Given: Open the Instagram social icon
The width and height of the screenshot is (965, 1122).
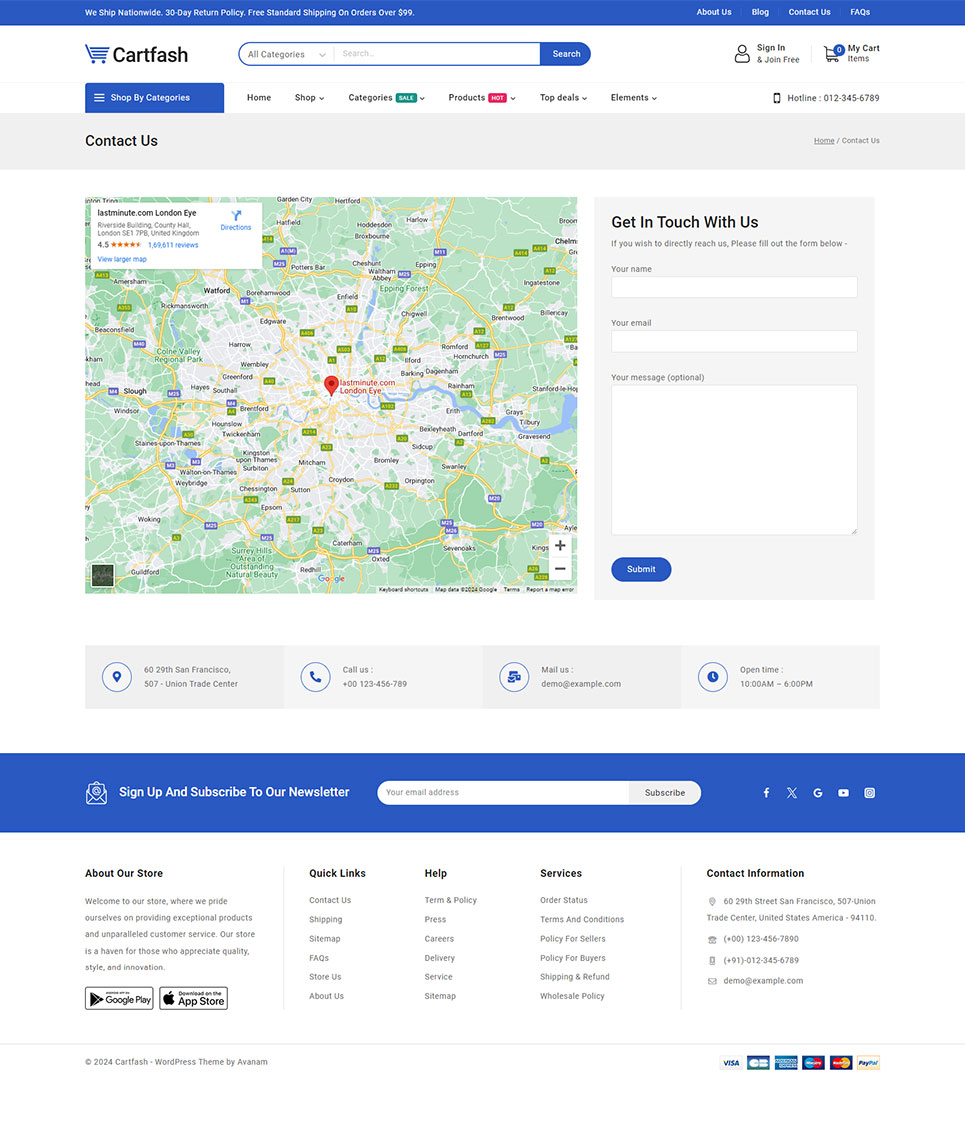Looking at the screenshot, I should pyautogui.click(x=869, y=793).
